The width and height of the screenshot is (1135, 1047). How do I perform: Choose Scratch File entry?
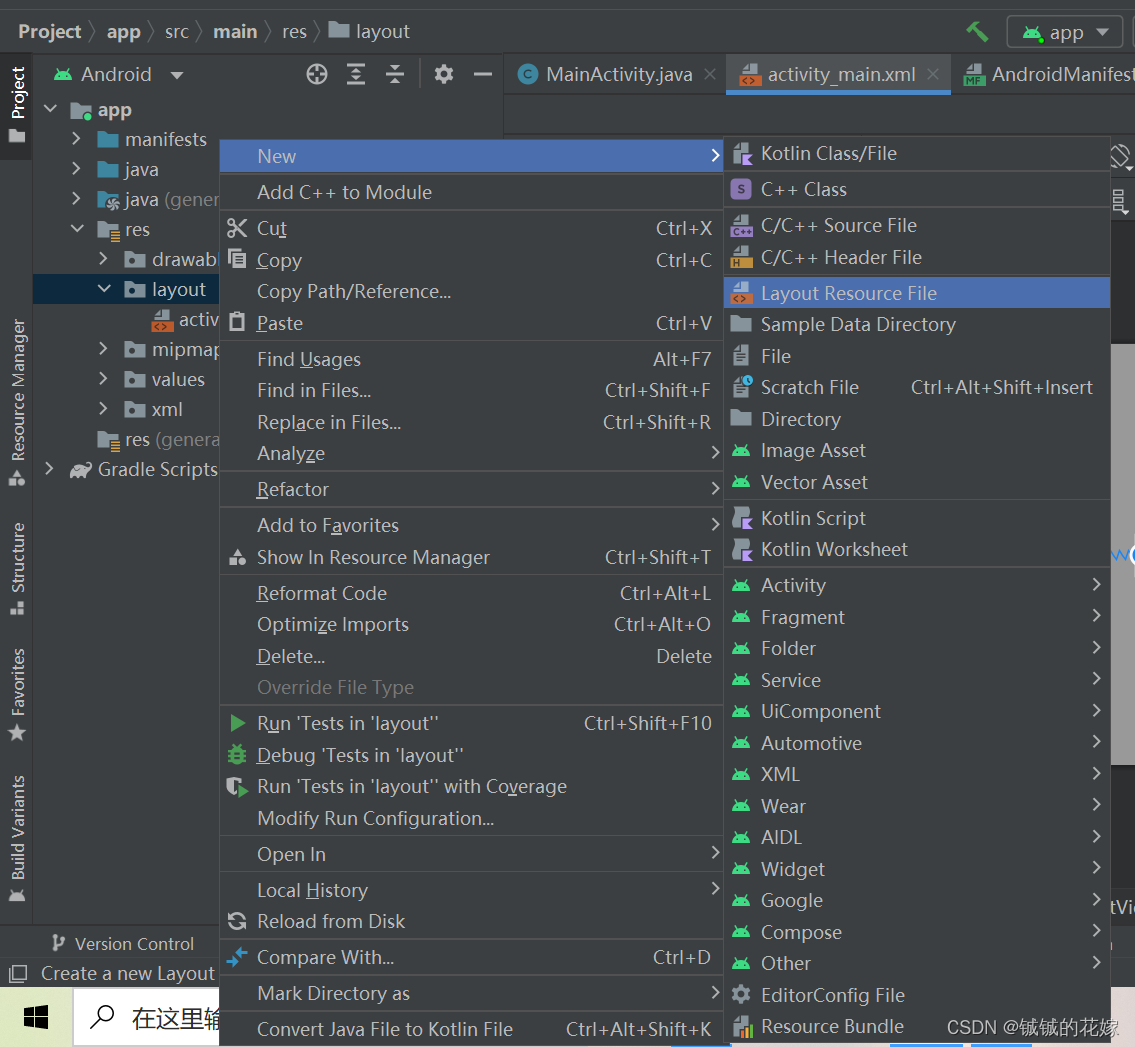(916, 387)
